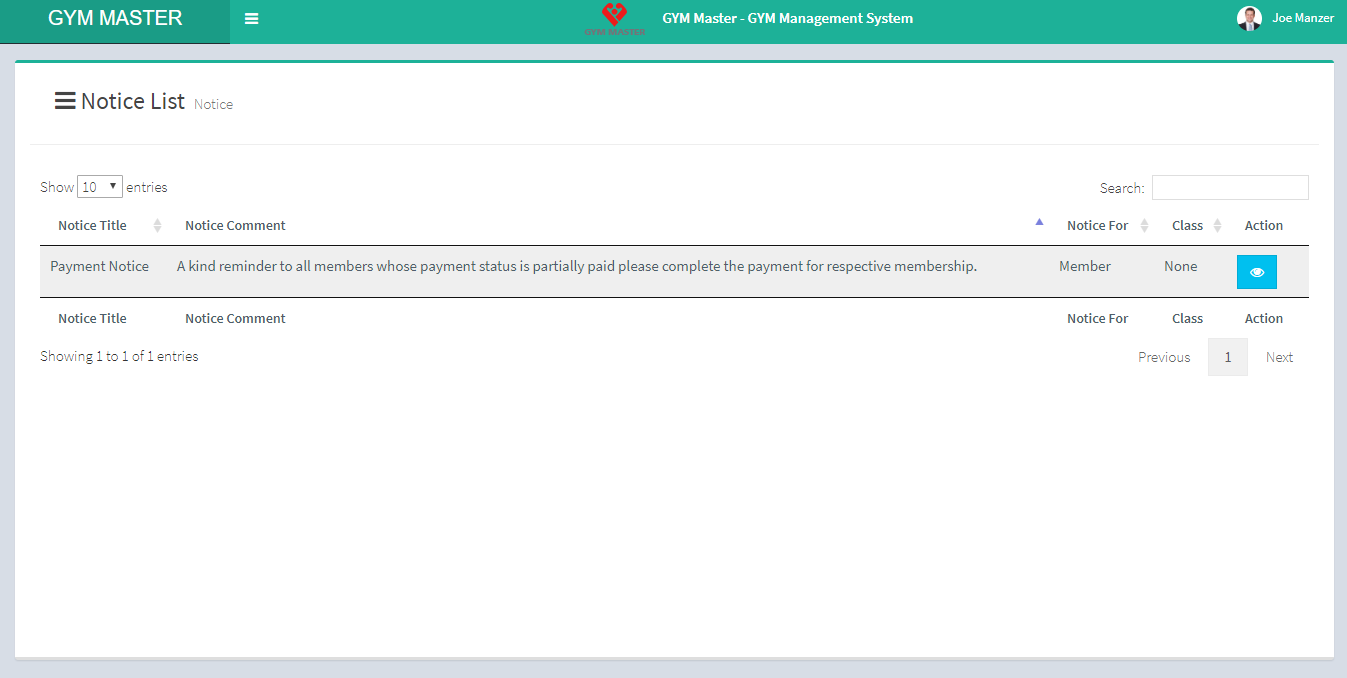Screen dimensions: 1347x678
Task: Click the Search input field
Action: coord(1229,187)
